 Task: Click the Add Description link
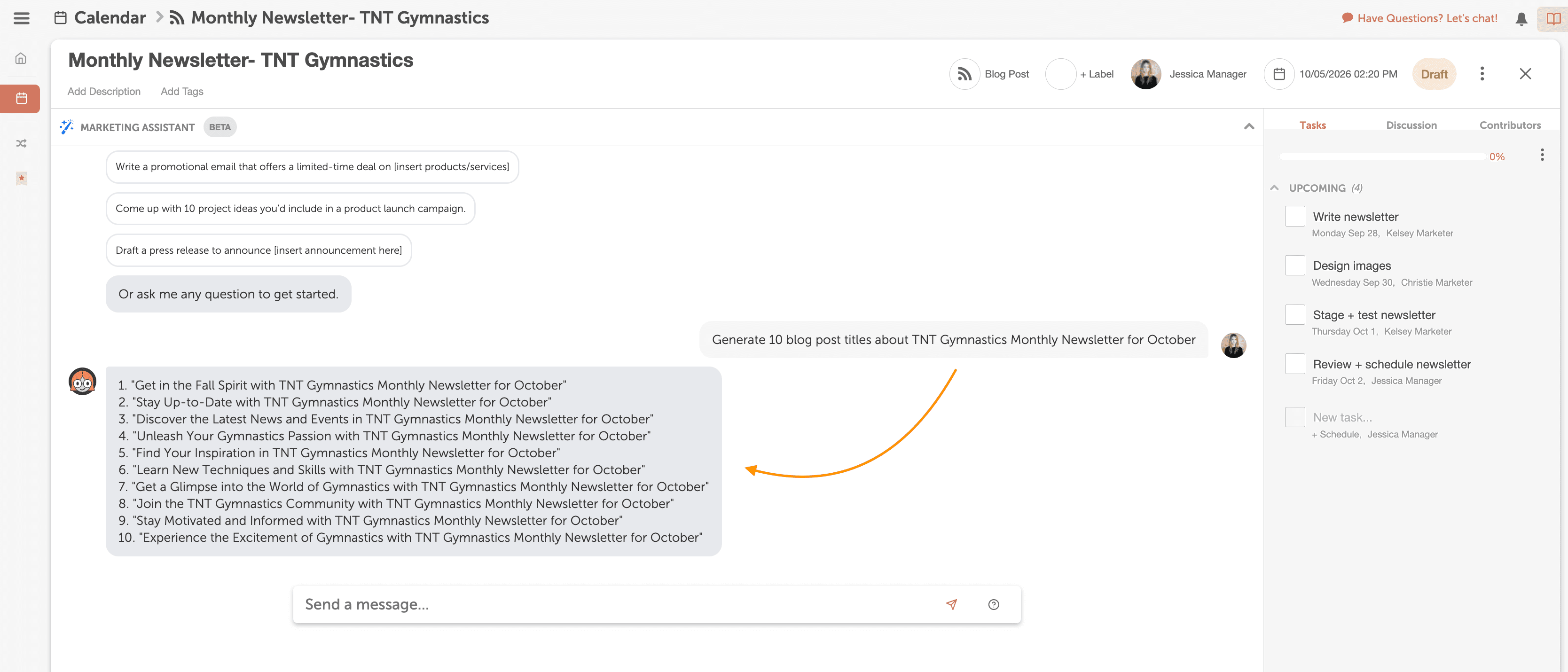tap(104, 91)
